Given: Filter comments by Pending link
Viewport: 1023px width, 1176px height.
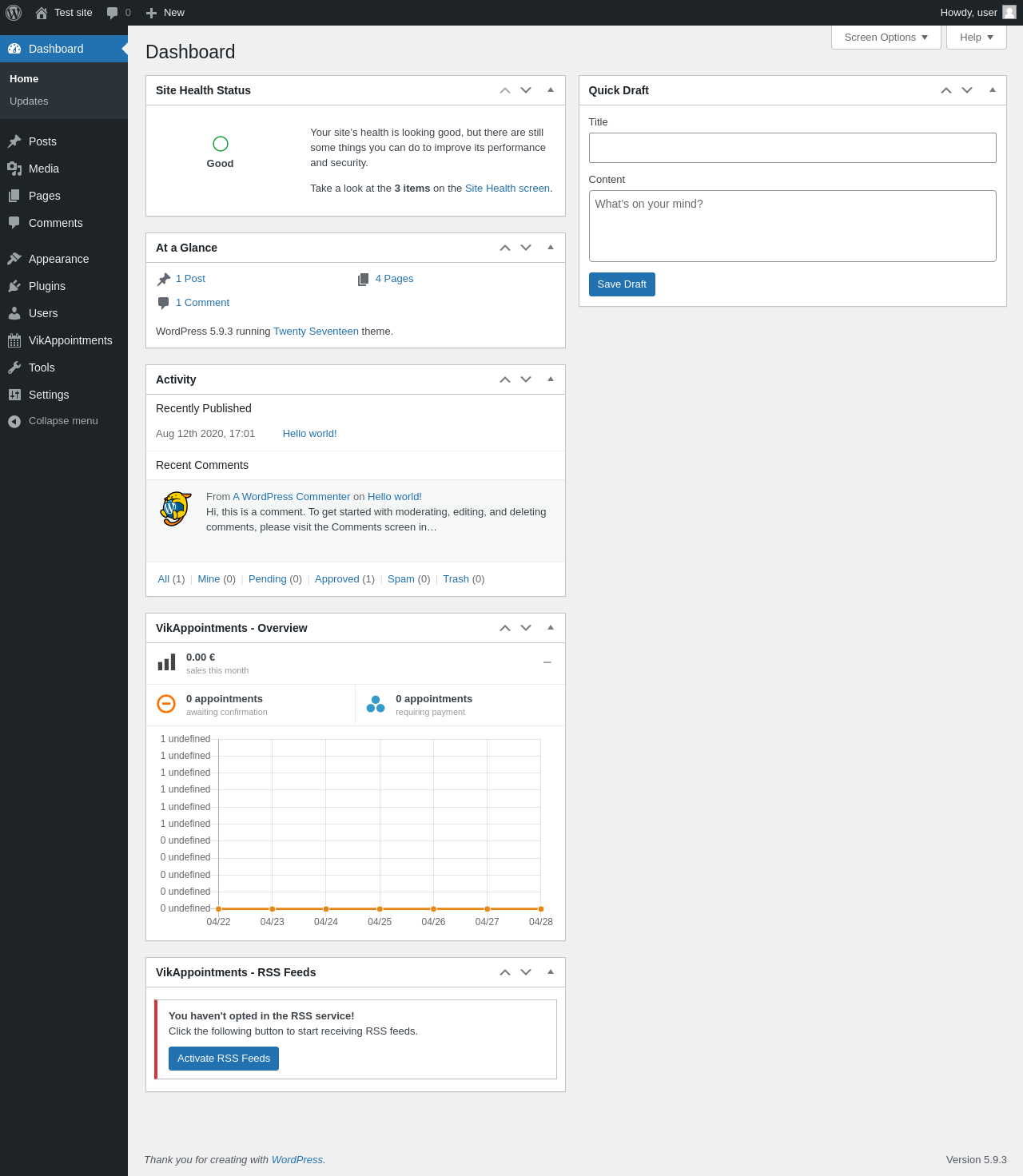Looking at the screenshot, I should coord(267,579).
